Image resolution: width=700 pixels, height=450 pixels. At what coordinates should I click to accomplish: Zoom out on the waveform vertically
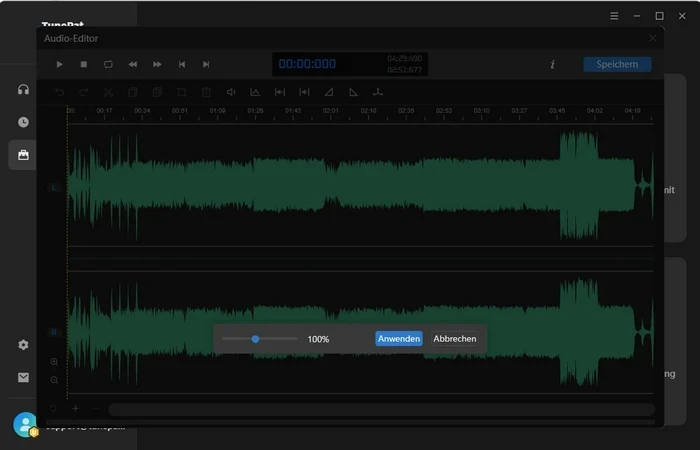[54, 380]
